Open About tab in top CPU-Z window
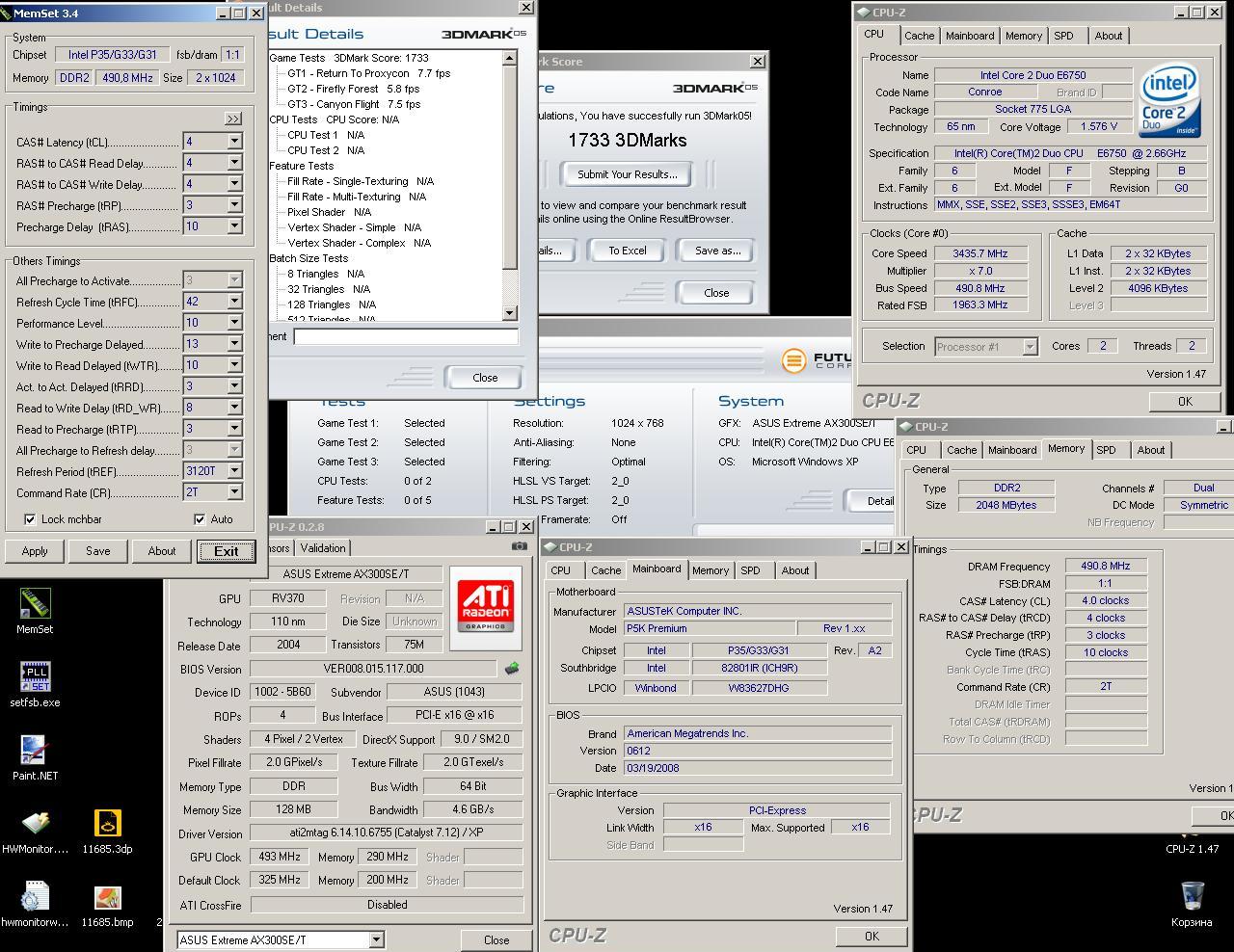The height and width of the screenshot is (952, 1234). click(x=1109, y=36)
